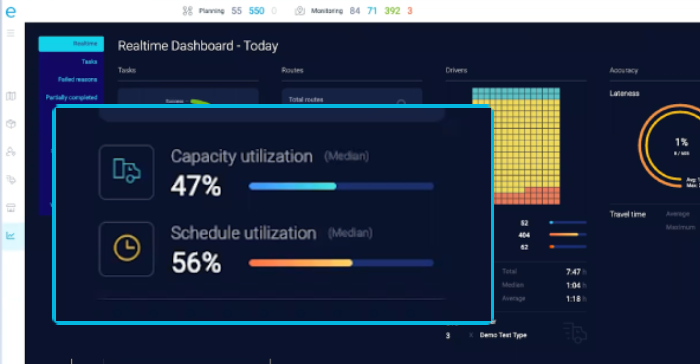Click the driver count 404
Image resolution: width=700 pixels, height=364 pixels.
click(524, 235)
